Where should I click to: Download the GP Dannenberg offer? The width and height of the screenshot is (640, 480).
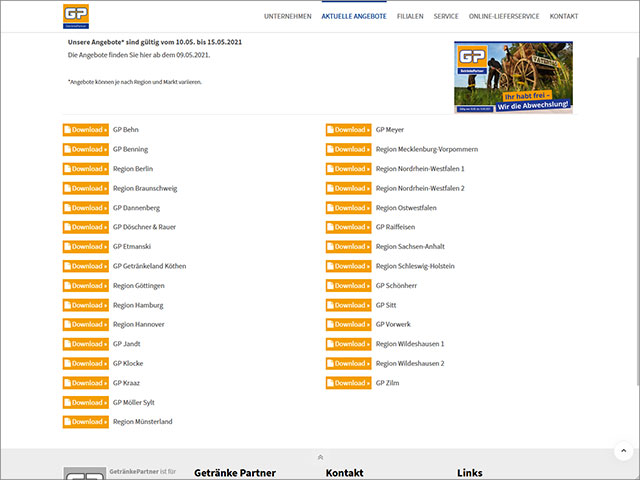tap(86, 208)
